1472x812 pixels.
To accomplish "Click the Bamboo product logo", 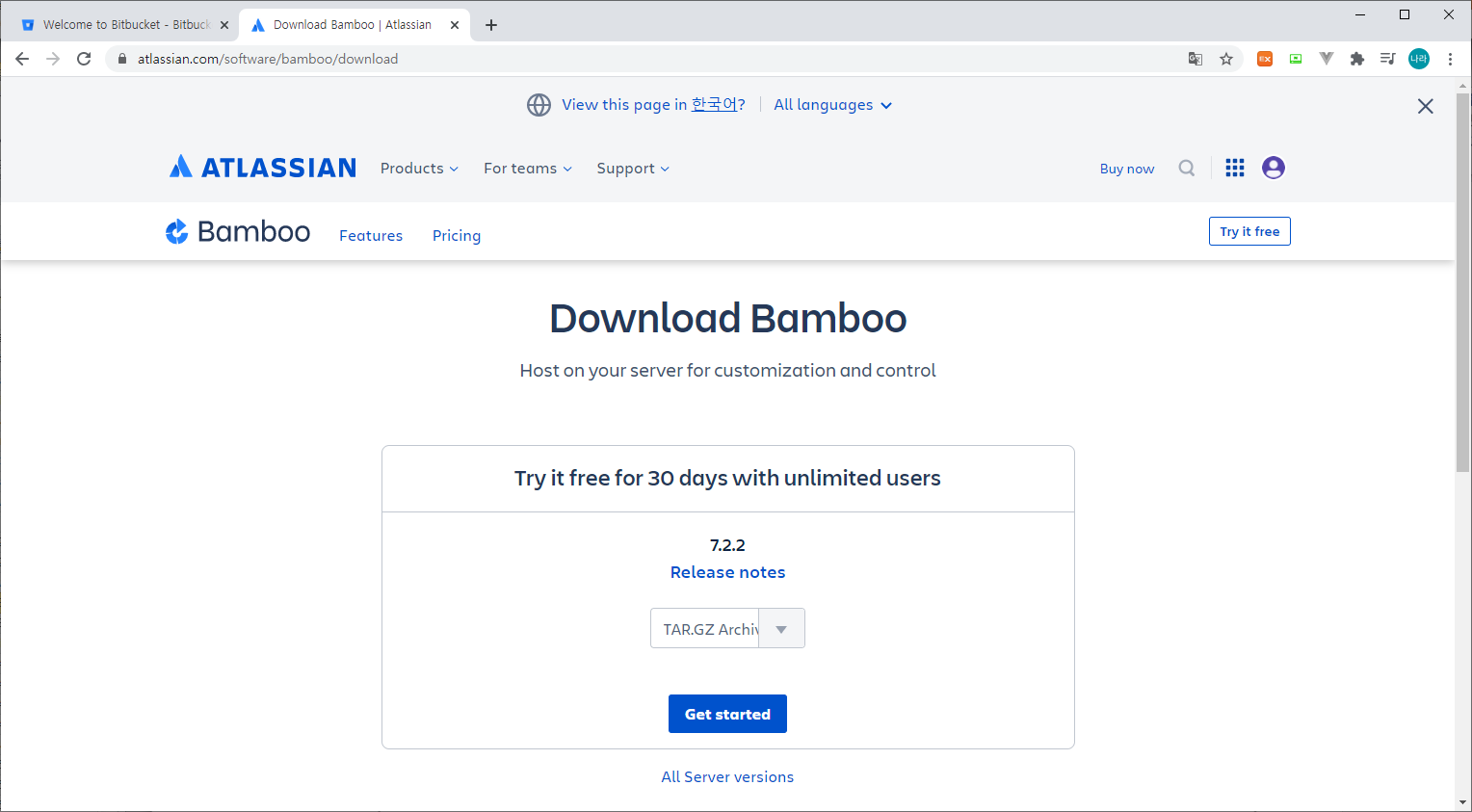I will (x=237, y=231).
